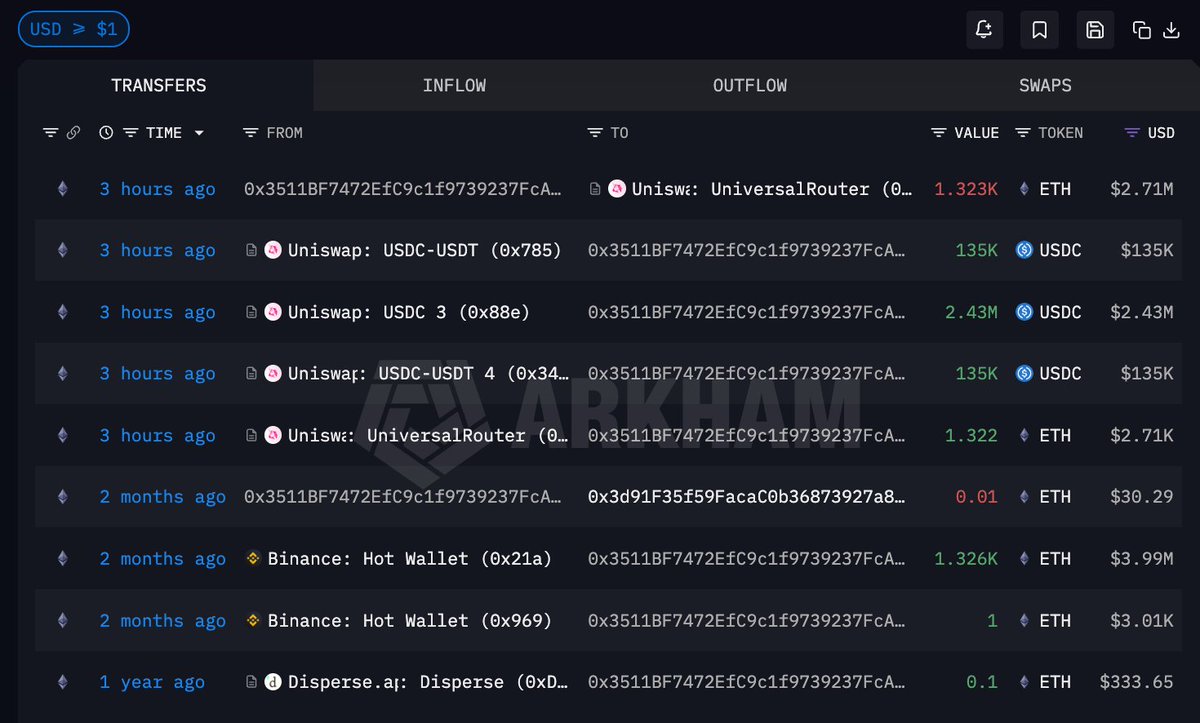
Task: Open Binance: Hot Wallet (0x21a) link
Action: point(409,559)
